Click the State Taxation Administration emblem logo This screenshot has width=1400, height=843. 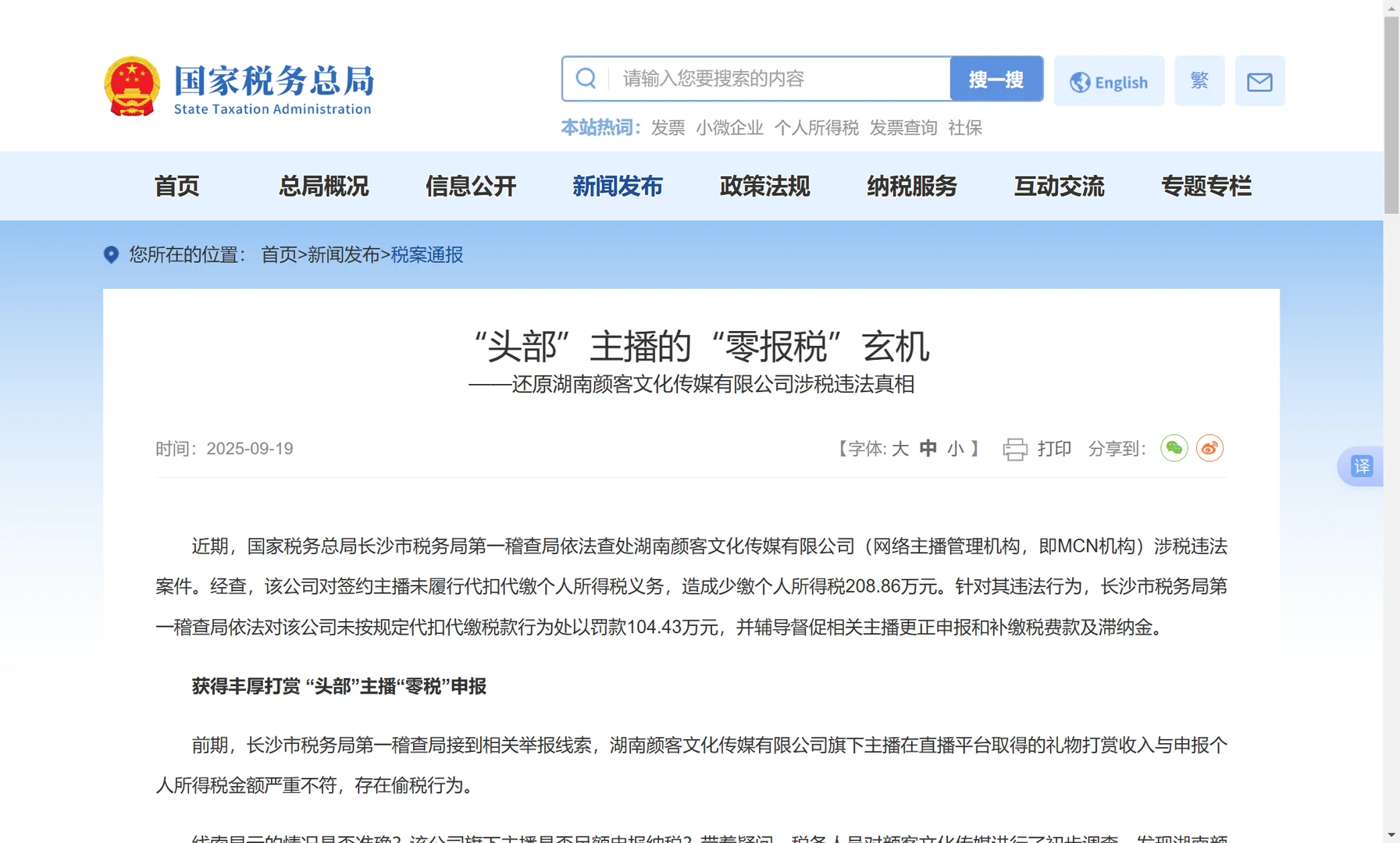pos(132,81)
